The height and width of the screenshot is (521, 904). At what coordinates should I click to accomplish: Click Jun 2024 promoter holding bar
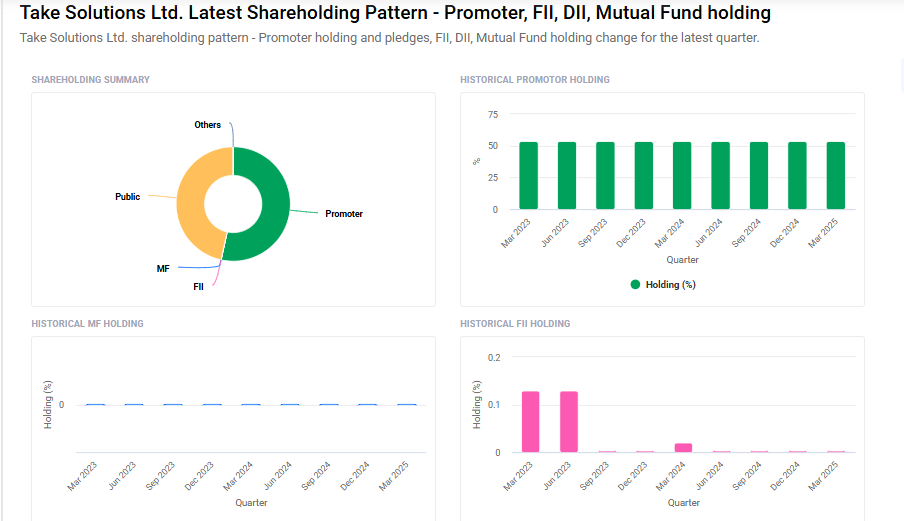tap(720, 176)
